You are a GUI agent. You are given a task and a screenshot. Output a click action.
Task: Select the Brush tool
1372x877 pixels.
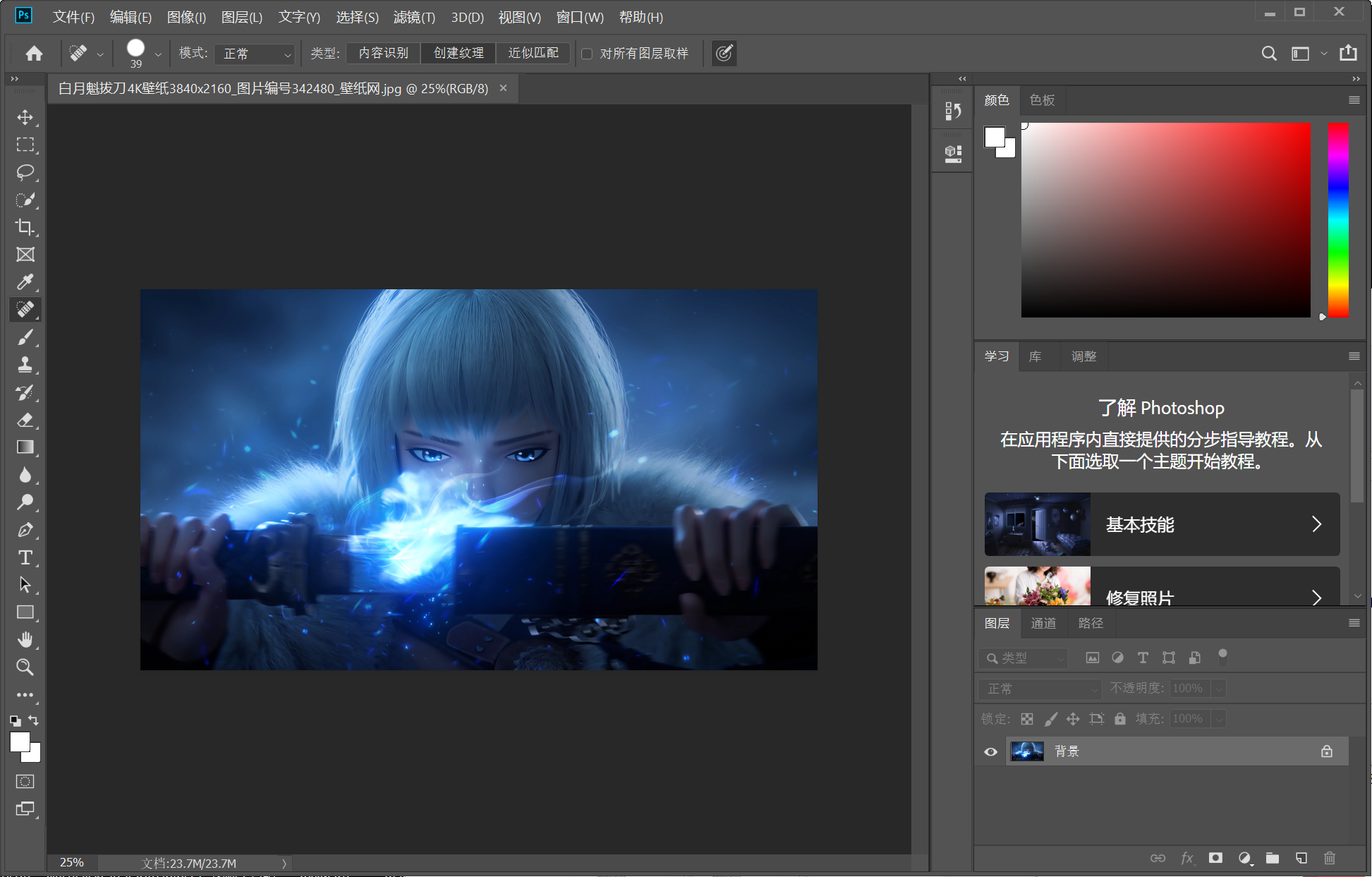tap(25, 337)
